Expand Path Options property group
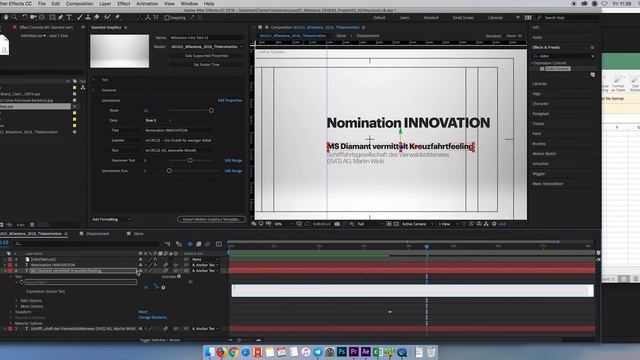The height and width of the screenshot is (360, 640). tap(17, 301)
